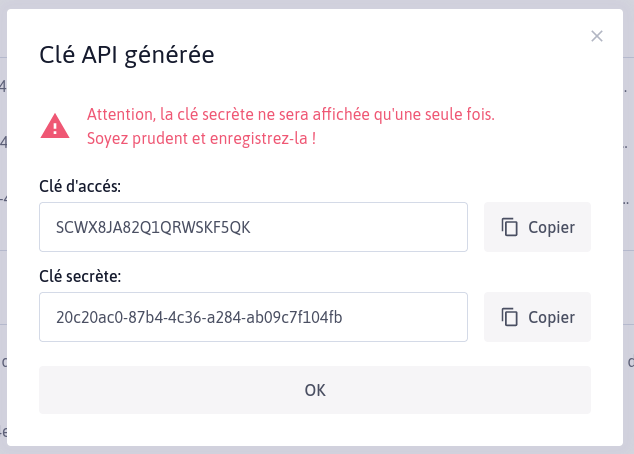Click the red warning triangle icon
Viewport: 634px width, 454px height.
[55, 126]
